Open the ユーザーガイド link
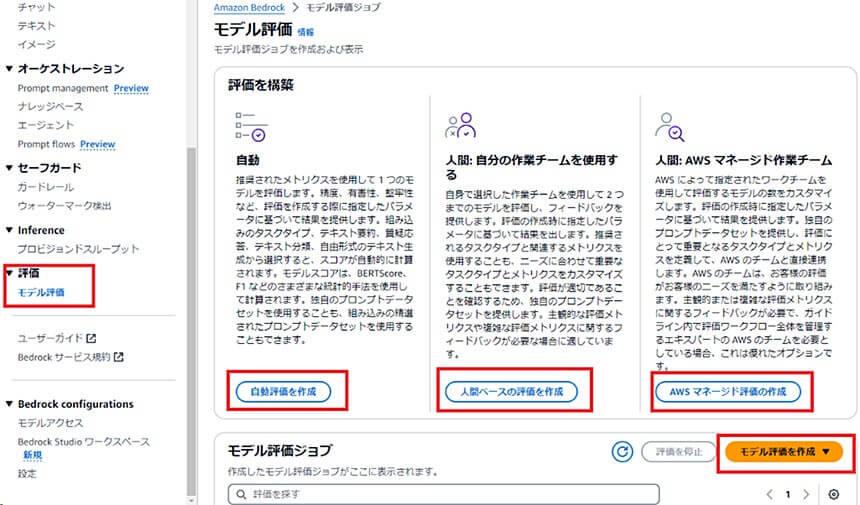 point(50,338)
